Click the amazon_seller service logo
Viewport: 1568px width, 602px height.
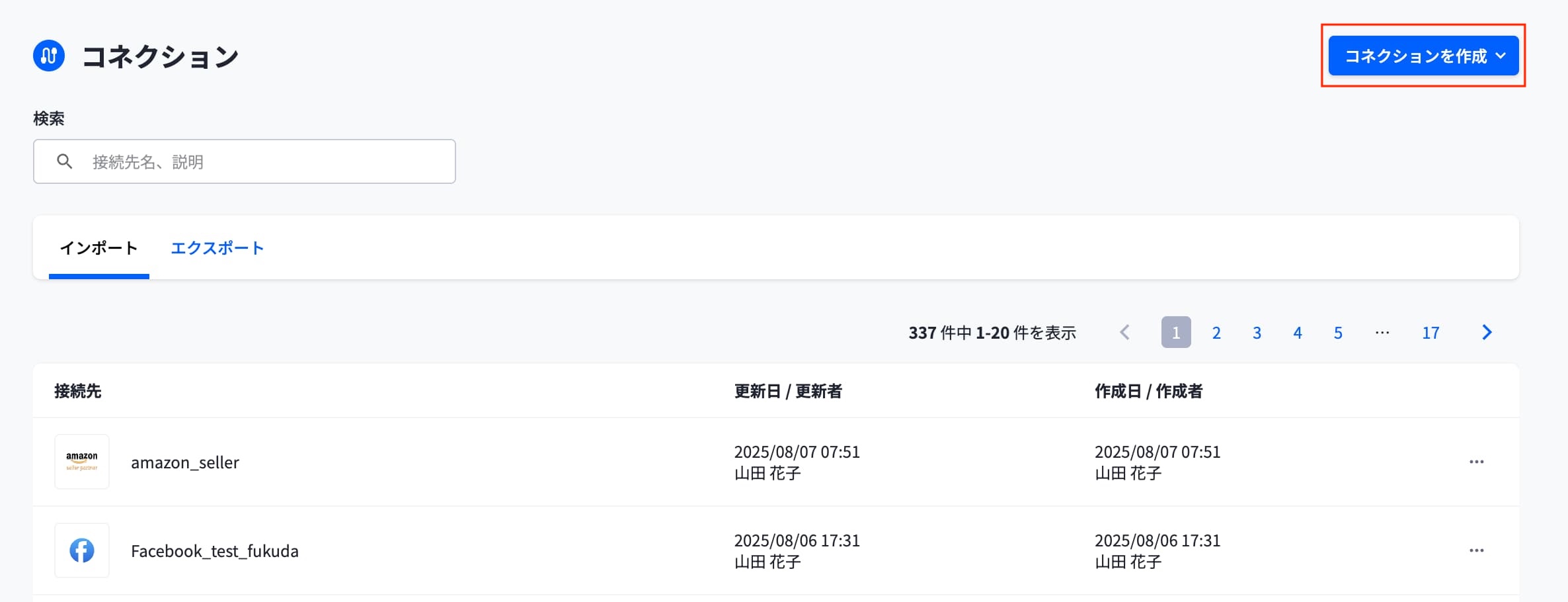(82, 462)
